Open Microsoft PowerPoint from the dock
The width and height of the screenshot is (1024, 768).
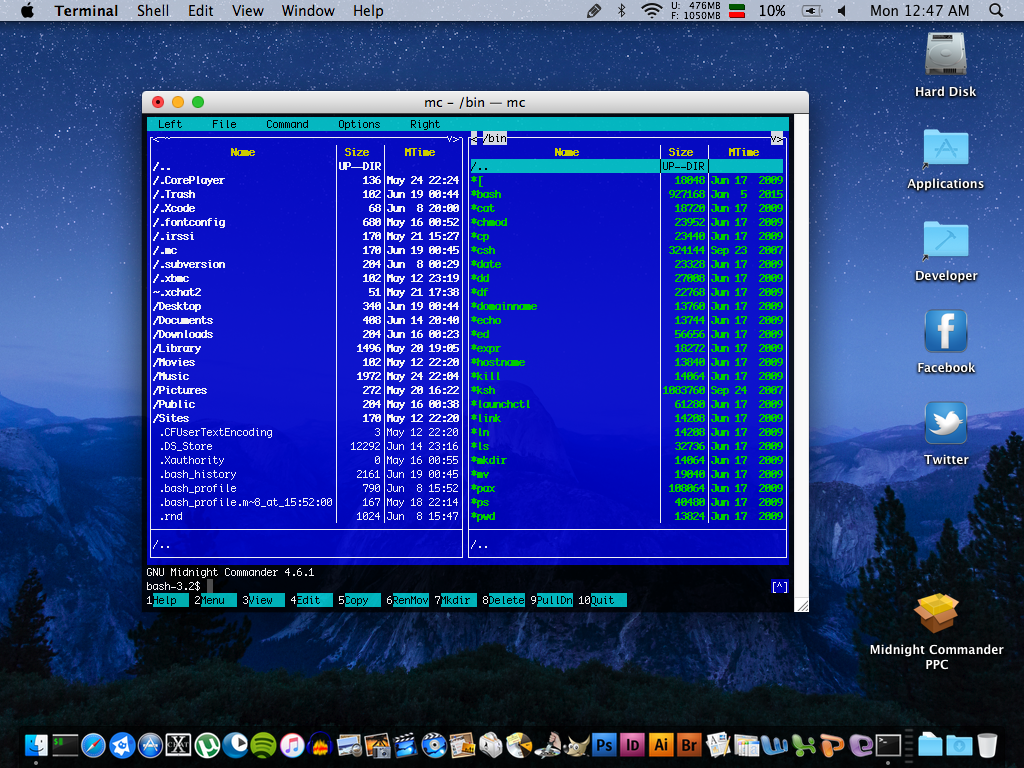[x=832, y=745]
